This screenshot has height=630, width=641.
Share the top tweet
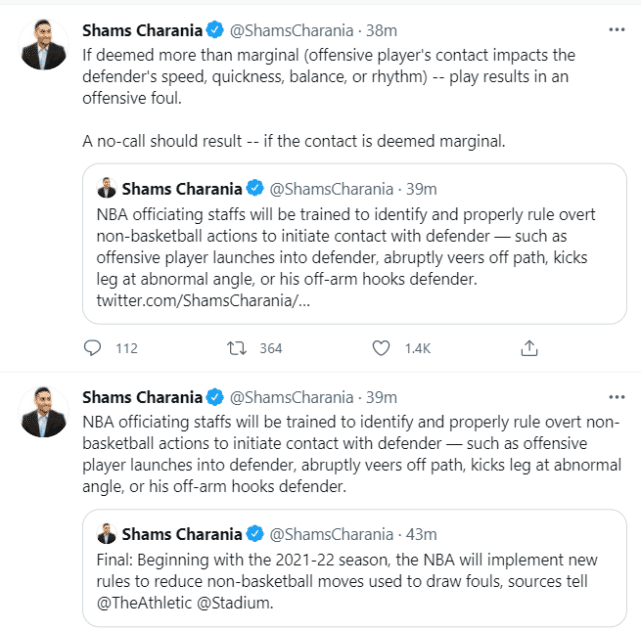coord(530,348)
